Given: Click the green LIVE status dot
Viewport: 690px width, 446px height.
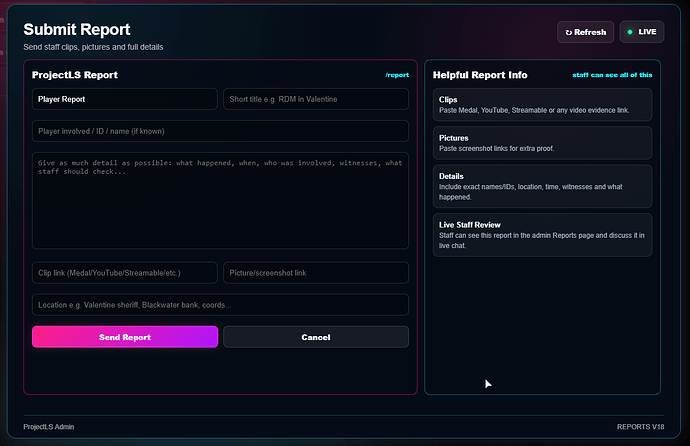Looking at the screenshot, I should tap(630, 32).
